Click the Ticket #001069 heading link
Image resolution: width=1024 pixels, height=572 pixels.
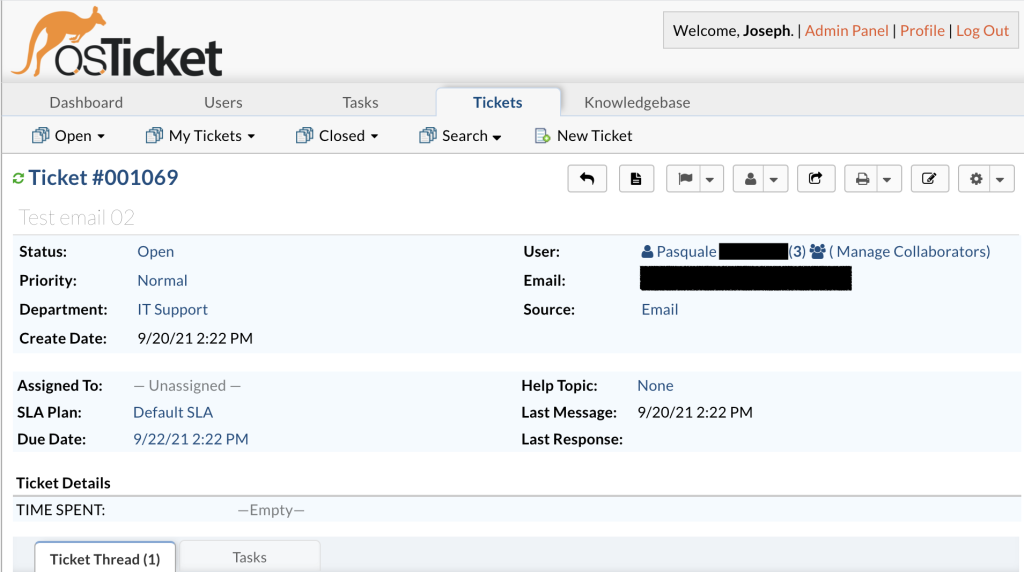point(103,178)
